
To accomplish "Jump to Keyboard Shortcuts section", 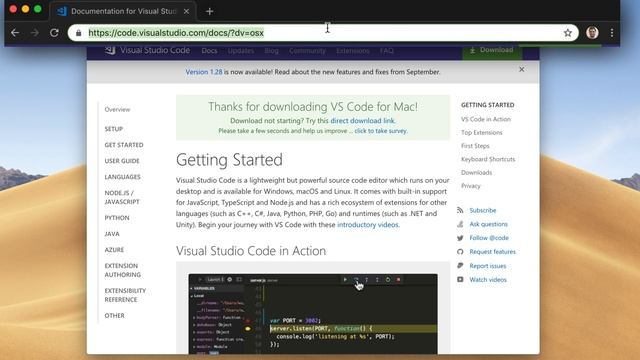I will pyautogui.click(x=488, y=159).
